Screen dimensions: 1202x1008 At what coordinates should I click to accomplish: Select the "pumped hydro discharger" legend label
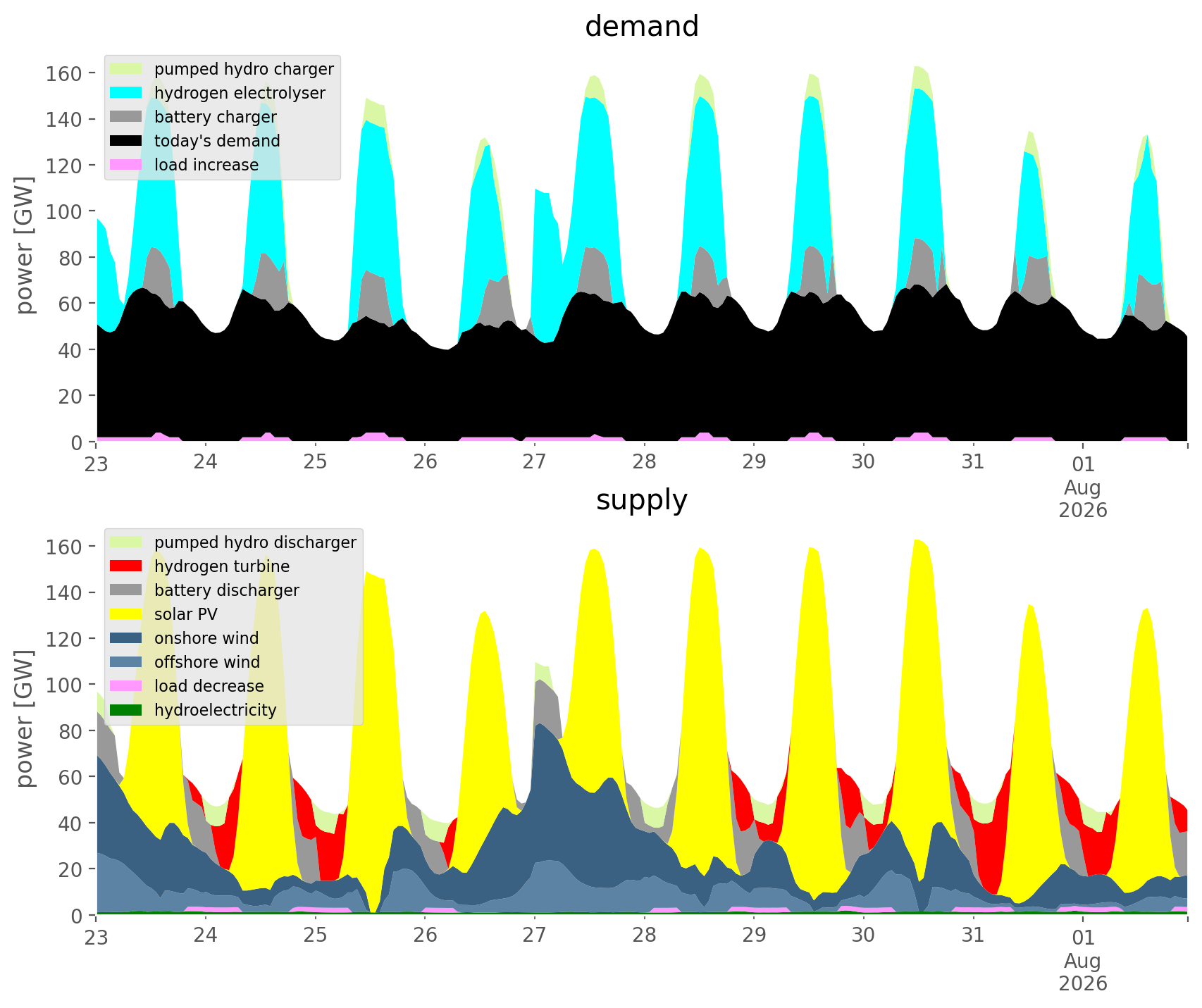[255, 542]
